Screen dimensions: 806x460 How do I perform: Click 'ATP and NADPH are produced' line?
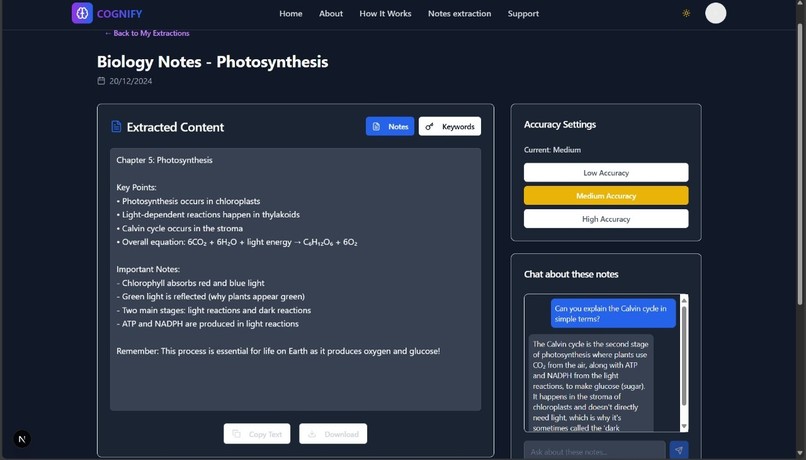pos(208,324)
